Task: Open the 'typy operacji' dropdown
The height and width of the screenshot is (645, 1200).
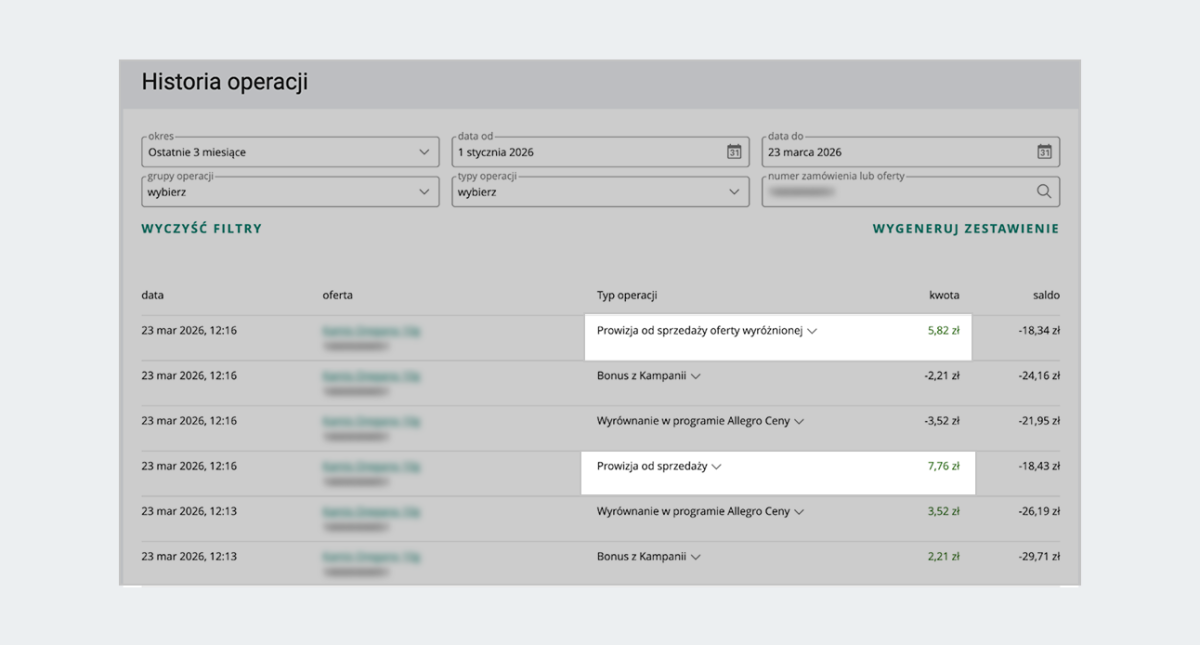Action: 600,192
